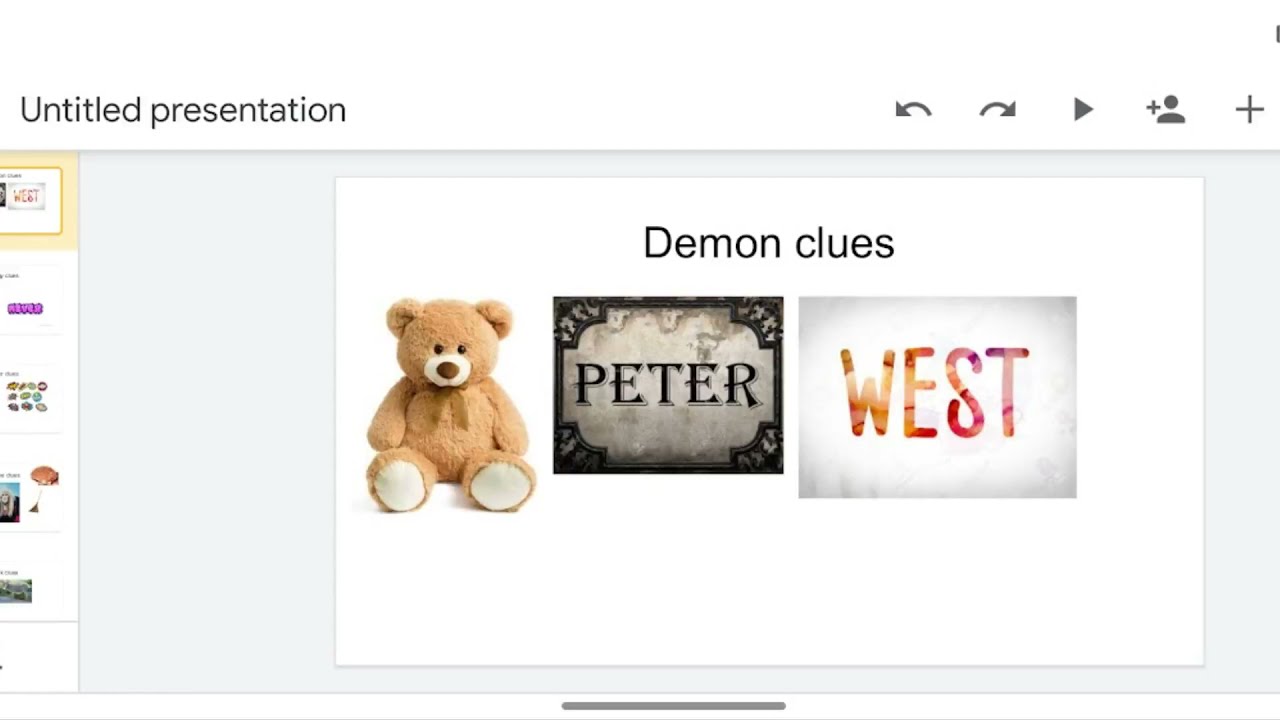
Task: Start the slideshow with the play icon
Action: point(1082,110)
